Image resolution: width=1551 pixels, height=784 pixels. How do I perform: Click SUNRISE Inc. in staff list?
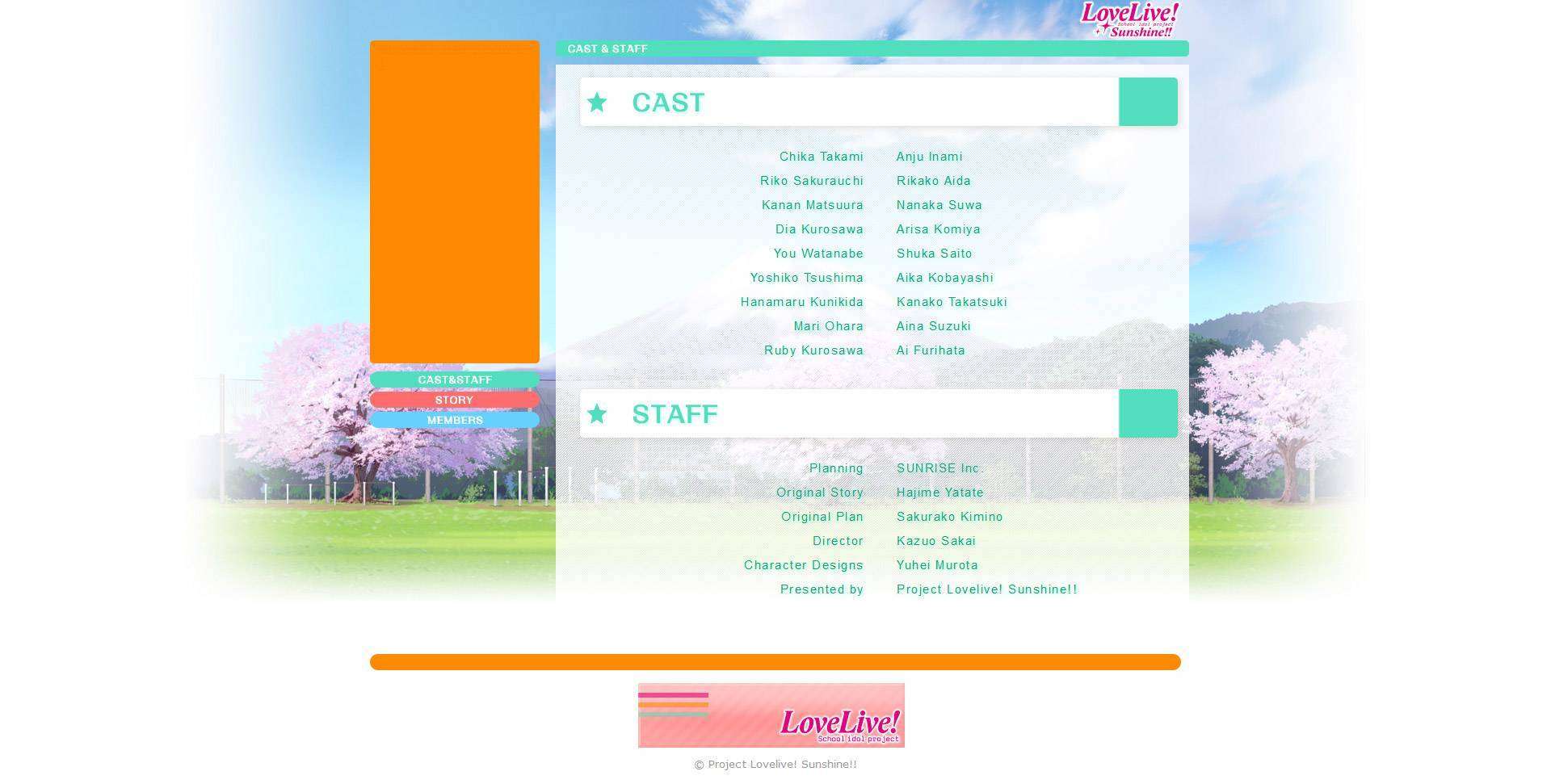(x=938, y=468)
